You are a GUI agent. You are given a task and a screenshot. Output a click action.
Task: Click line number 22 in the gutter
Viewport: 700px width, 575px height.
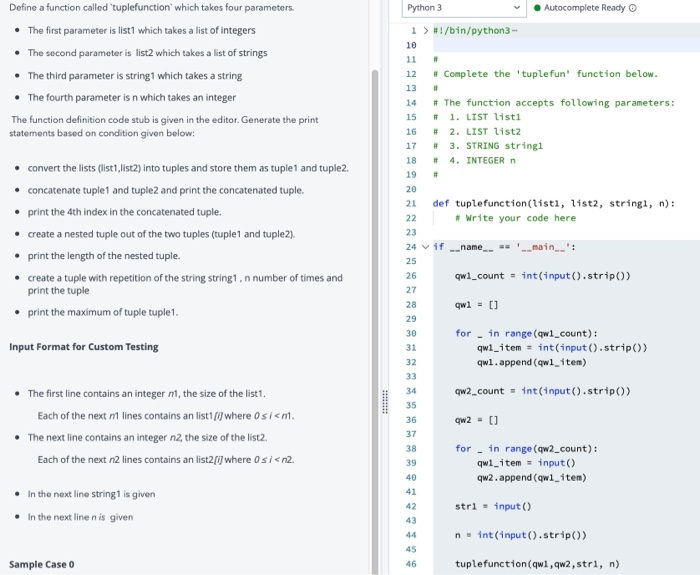[x=411, y=218]
